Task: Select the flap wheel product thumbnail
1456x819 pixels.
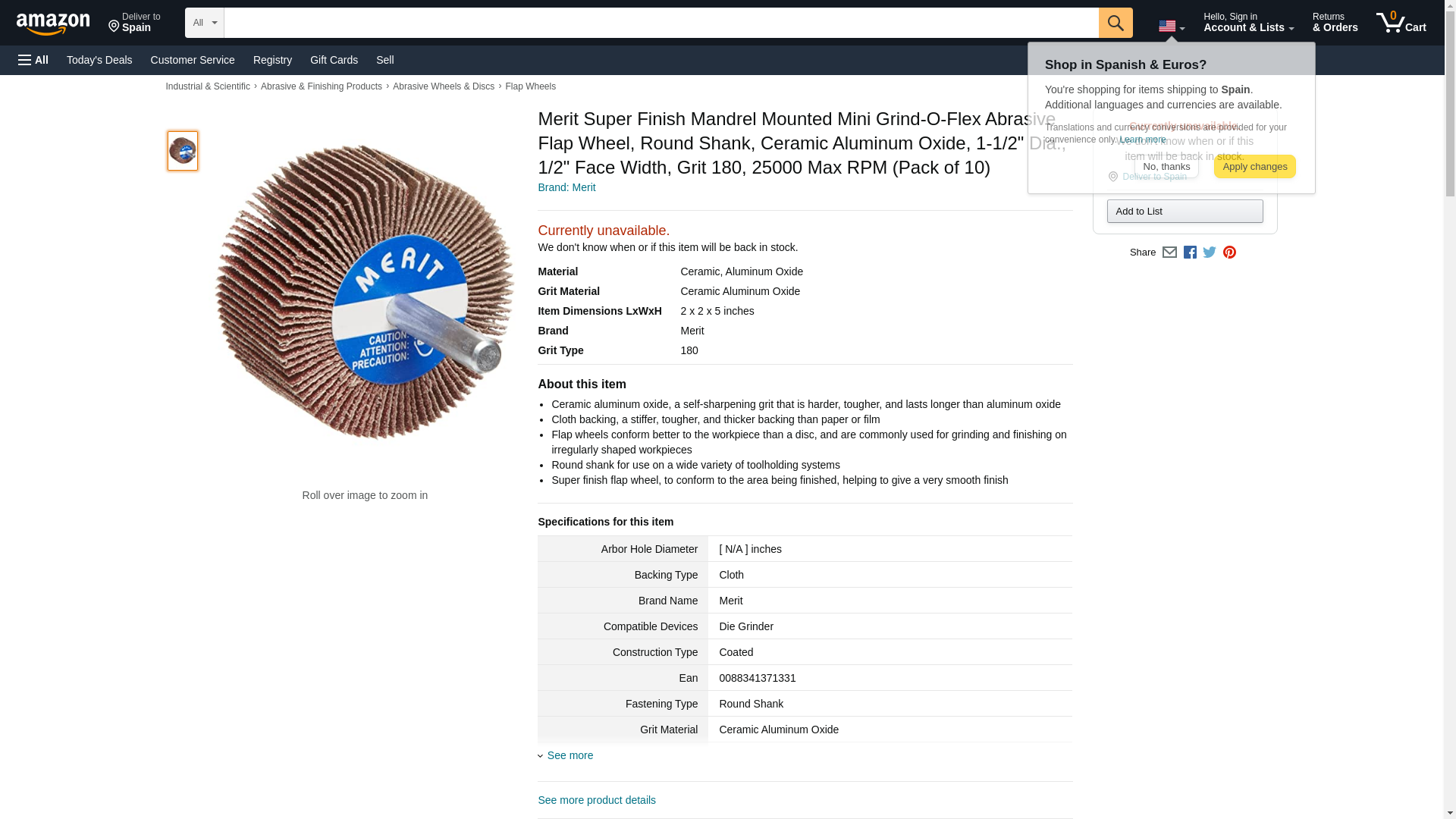Action: click(x=183, y=151)
